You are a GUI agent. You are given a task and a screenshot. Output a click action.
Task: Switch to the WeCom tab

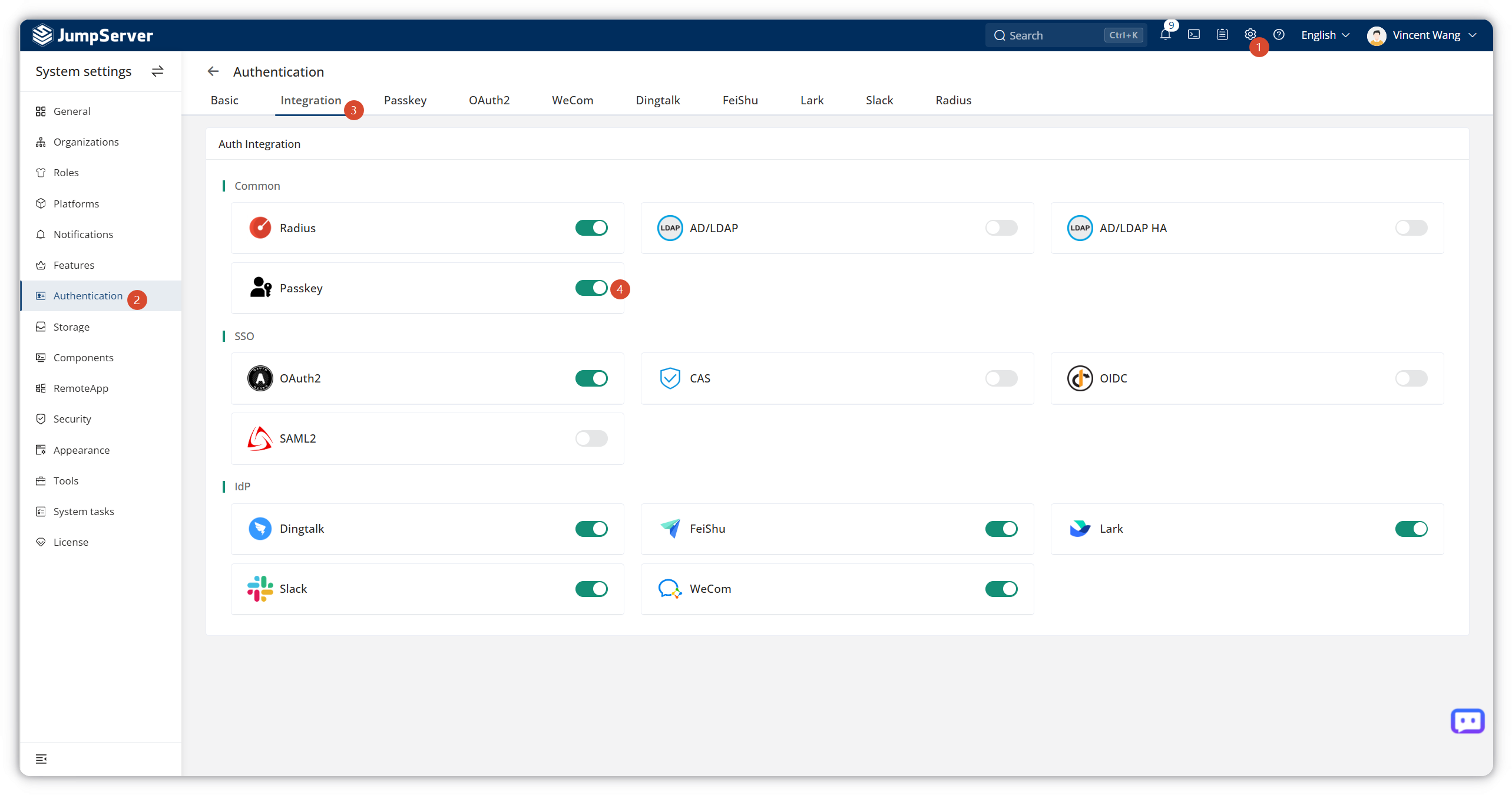[x=572, y=100]
